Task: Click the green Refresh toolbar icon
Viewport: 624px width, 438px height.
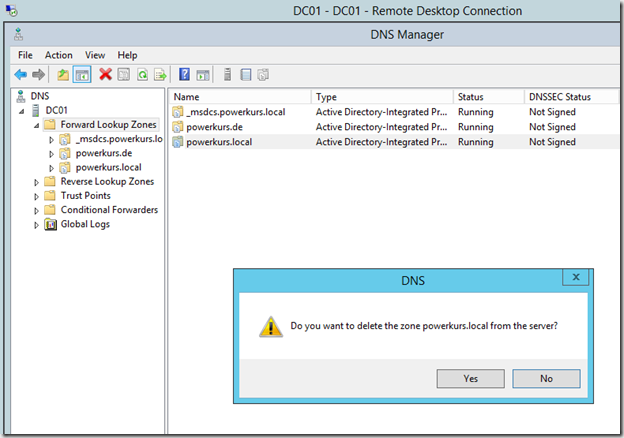Action: pyautogui.click(x=142, y=75)
